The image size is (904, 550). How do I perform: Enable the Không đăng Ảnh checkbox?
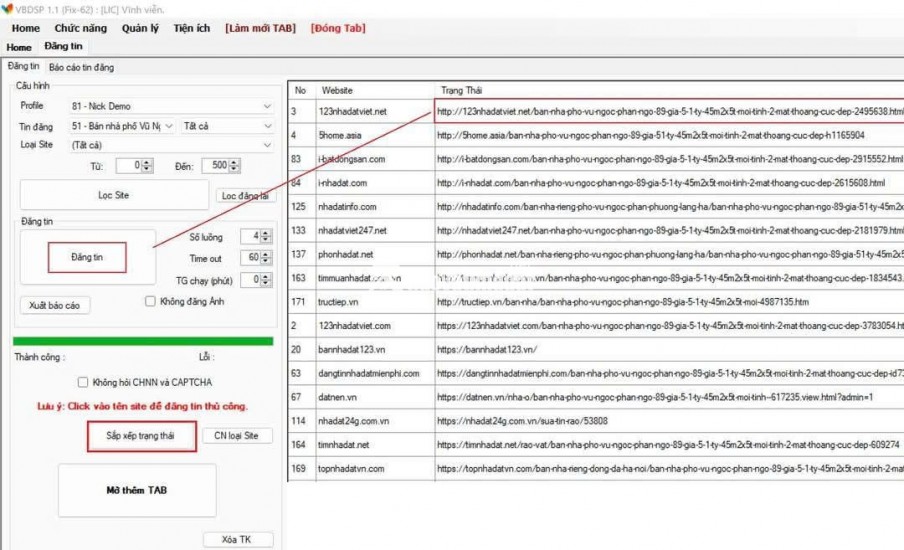(150, 301)
